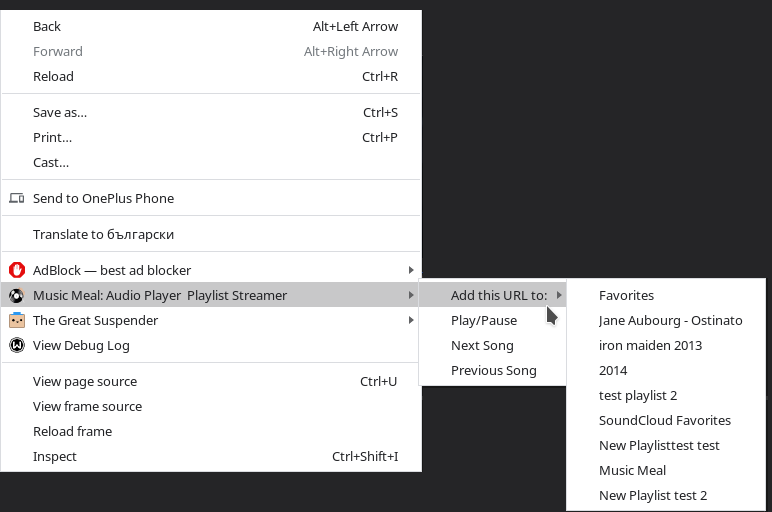Expand the 'Add this URL to:' submenu arrow
The height and width of the screenshot is (512, 772).
(559, 295)
